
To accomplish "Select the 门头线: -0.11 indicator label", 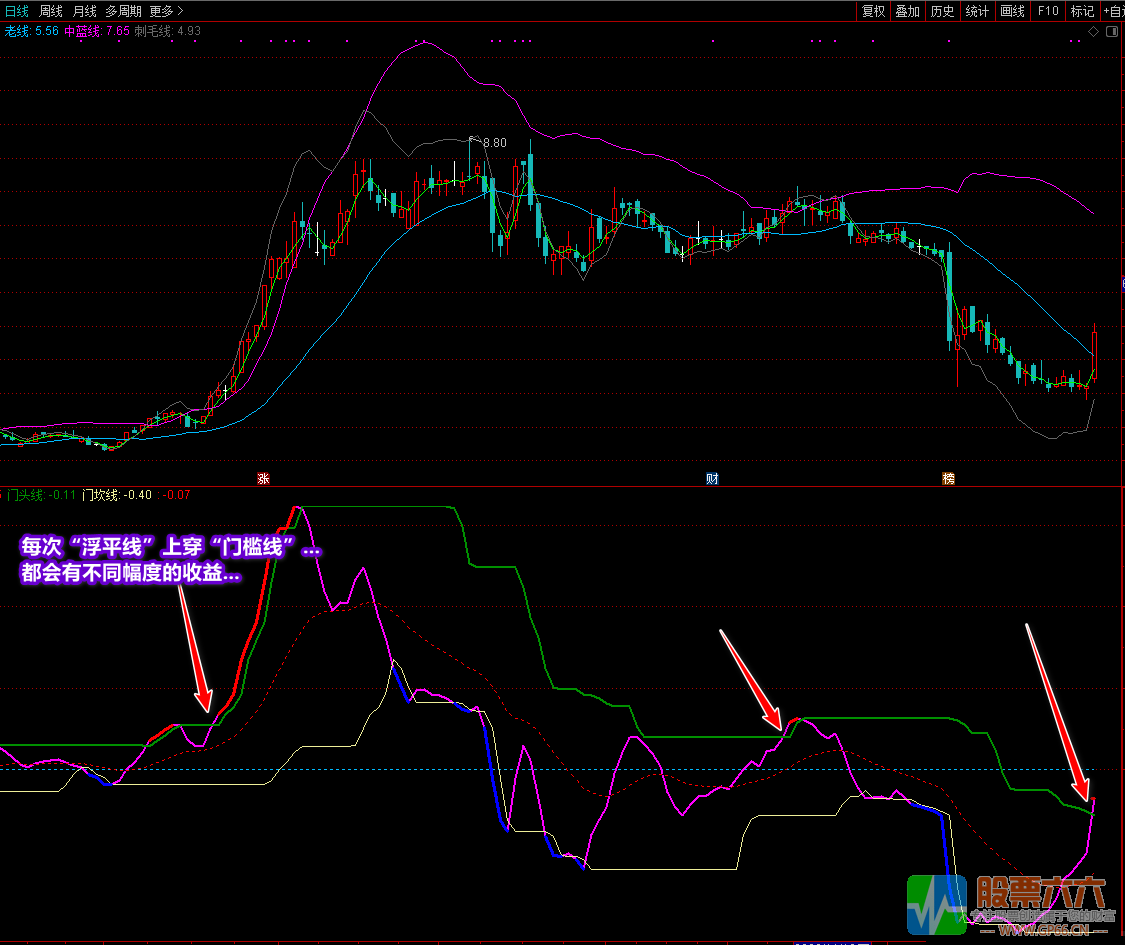I will (41, 495).
